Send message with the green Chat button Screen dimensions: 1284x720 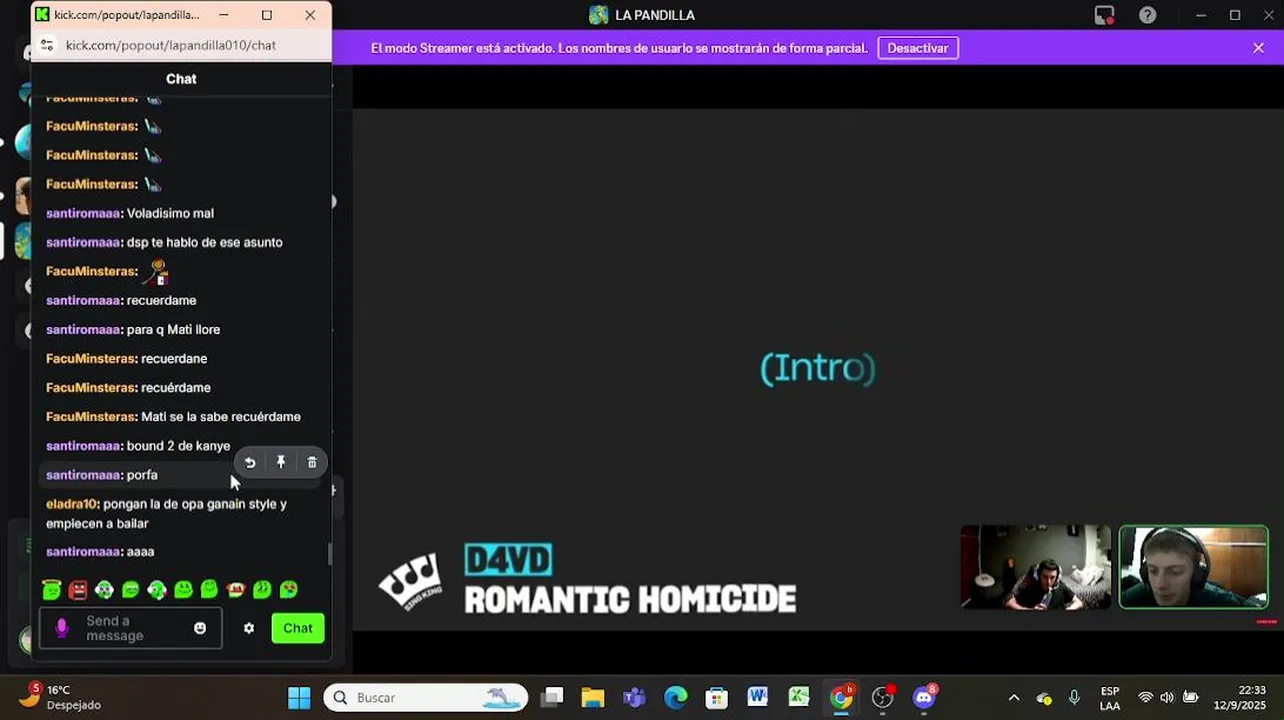pos(298,628)
